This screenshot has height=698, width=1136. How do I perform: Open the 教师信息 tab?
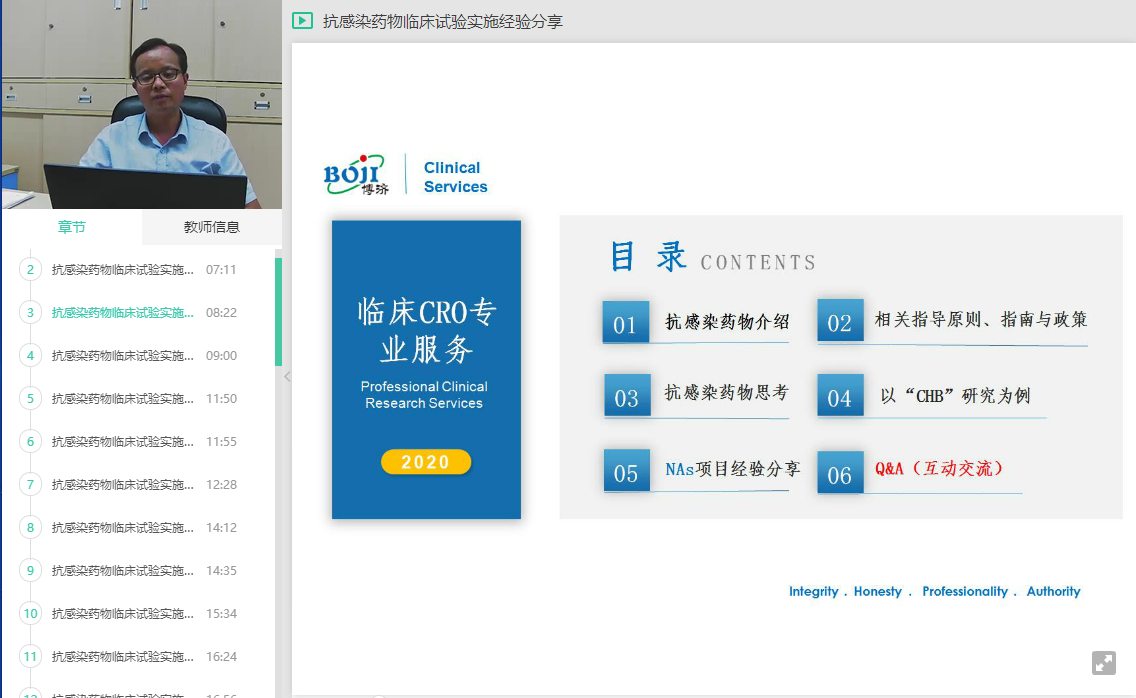pos(211,227)
